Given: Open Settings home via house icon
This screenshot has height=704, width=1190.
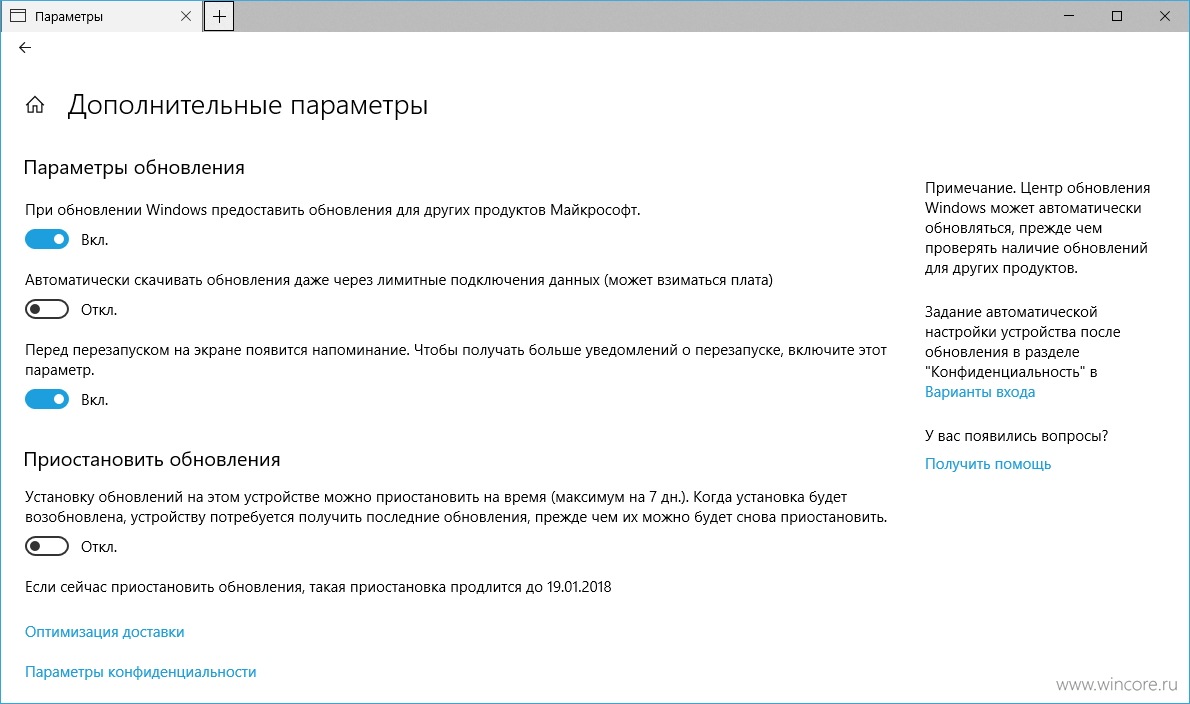Looking at the screenshot, I should 35,105.
